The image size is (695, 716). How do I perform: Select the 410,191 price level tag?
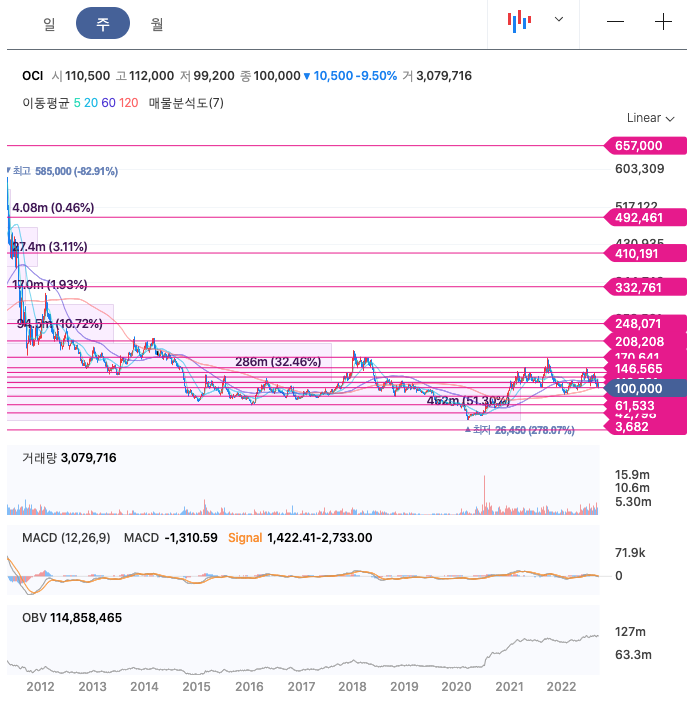point(645,253)
